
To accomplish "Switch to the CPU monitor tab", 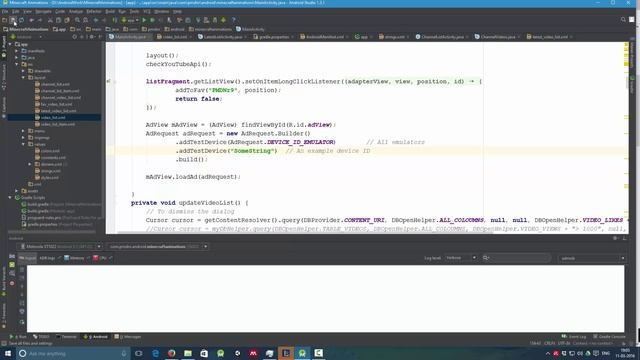I will click(100, 258).
